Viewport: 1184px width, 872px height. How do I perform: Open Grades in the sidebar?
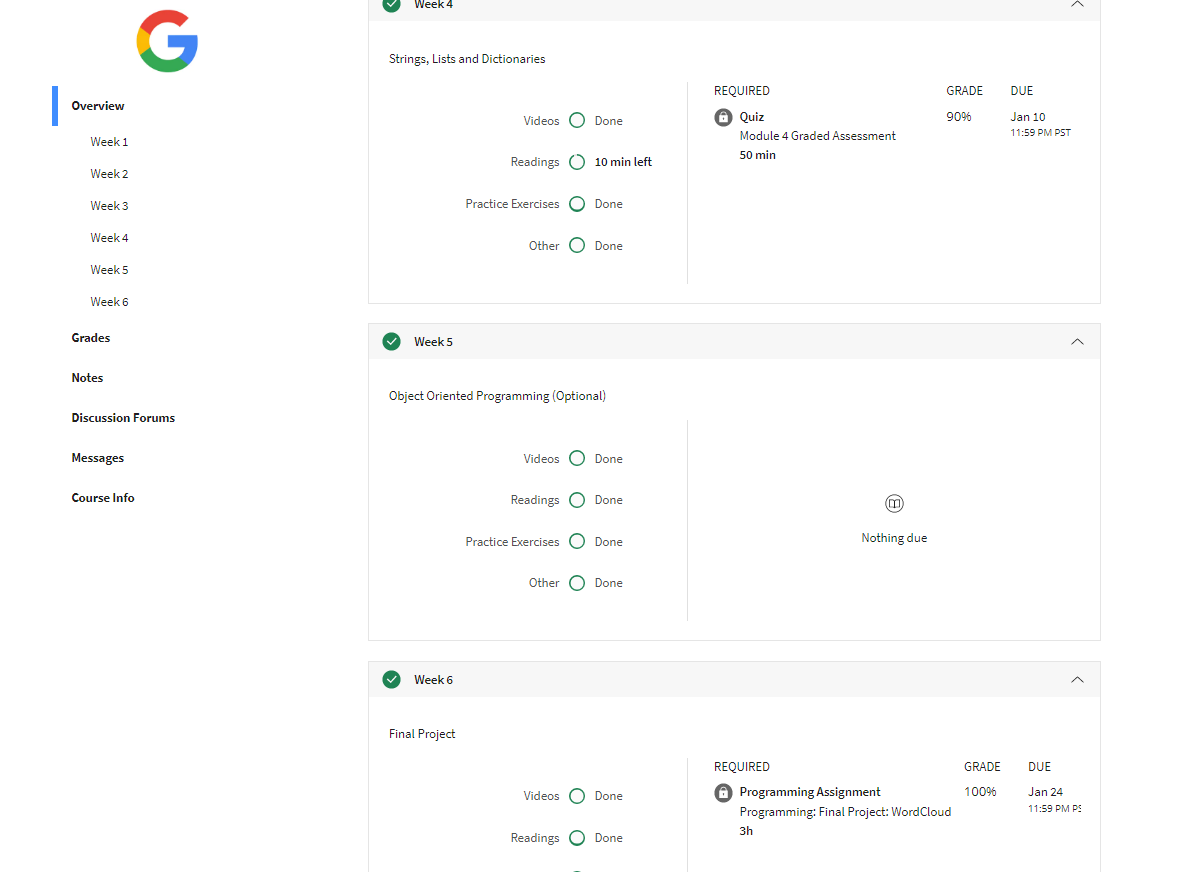(x=91, y=338)
